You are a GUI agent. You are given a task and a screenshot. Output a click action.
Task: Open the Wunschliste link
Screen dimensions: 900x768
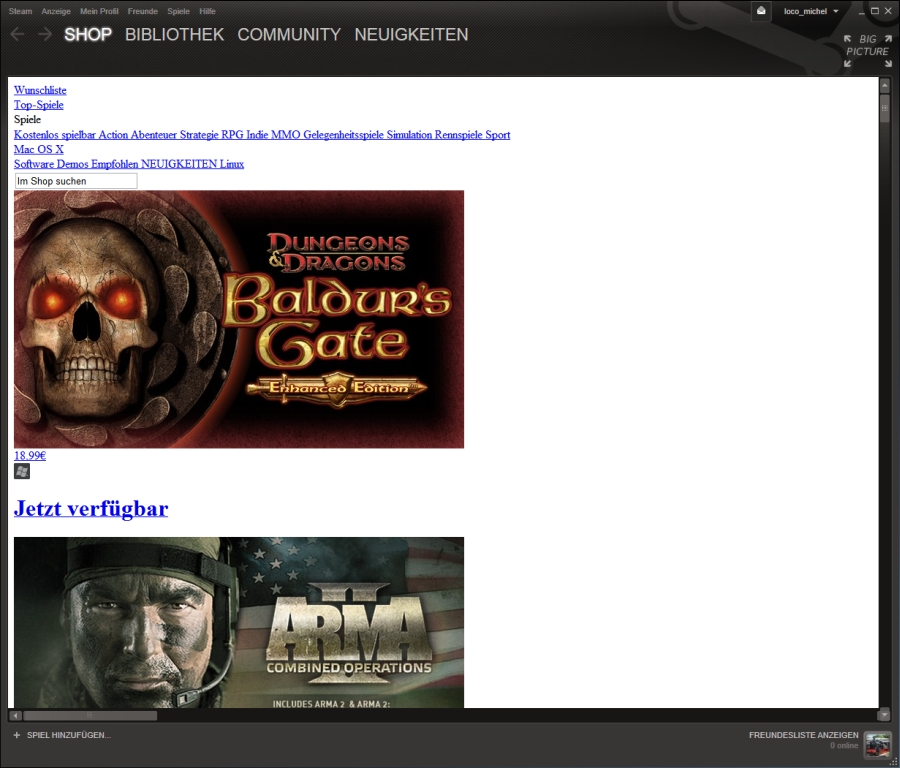[x=40, y=90]
